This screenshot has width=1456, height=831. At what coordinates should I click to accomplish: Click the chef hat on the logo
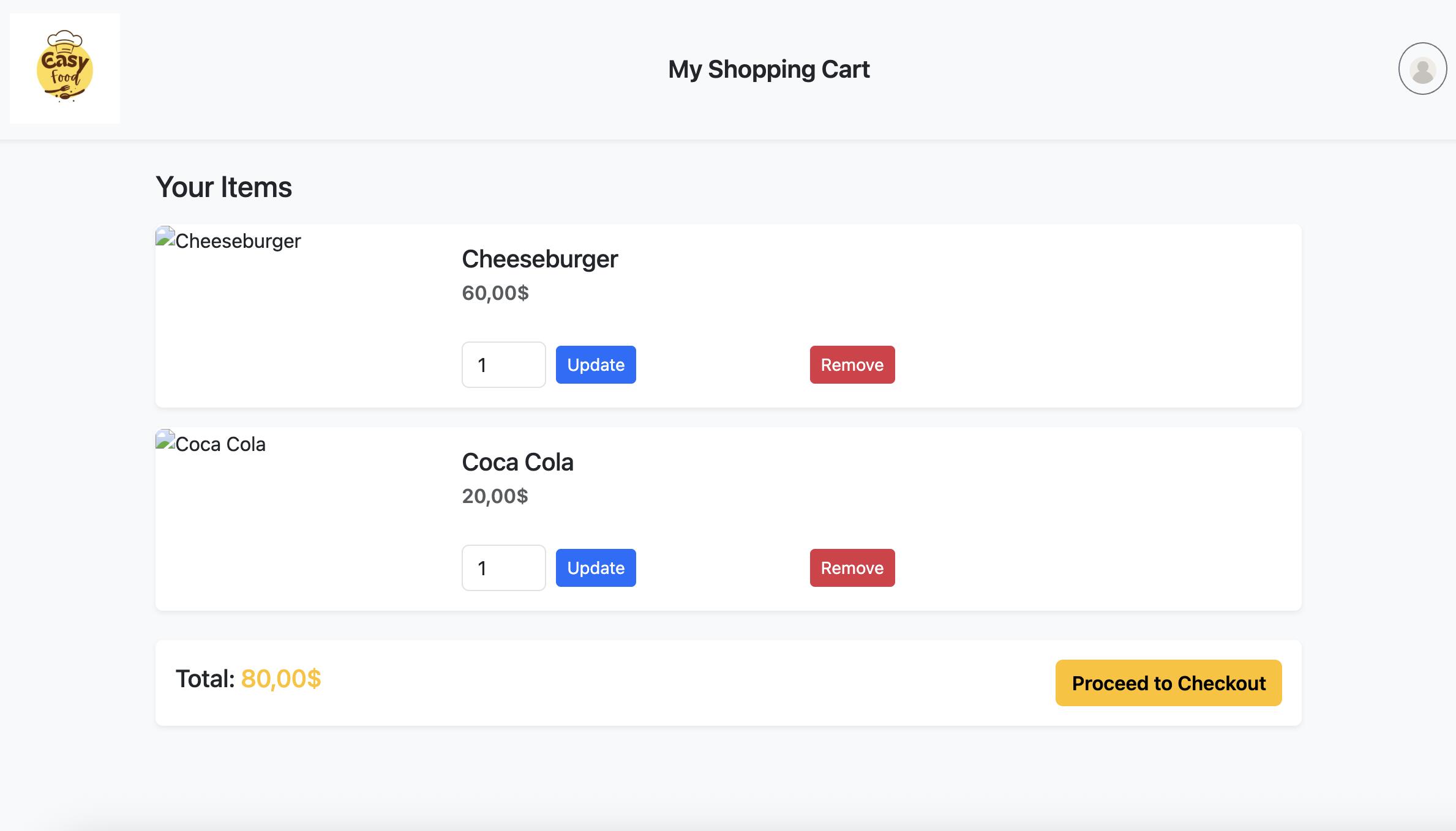pyautogui.click(x=64, y=39)
